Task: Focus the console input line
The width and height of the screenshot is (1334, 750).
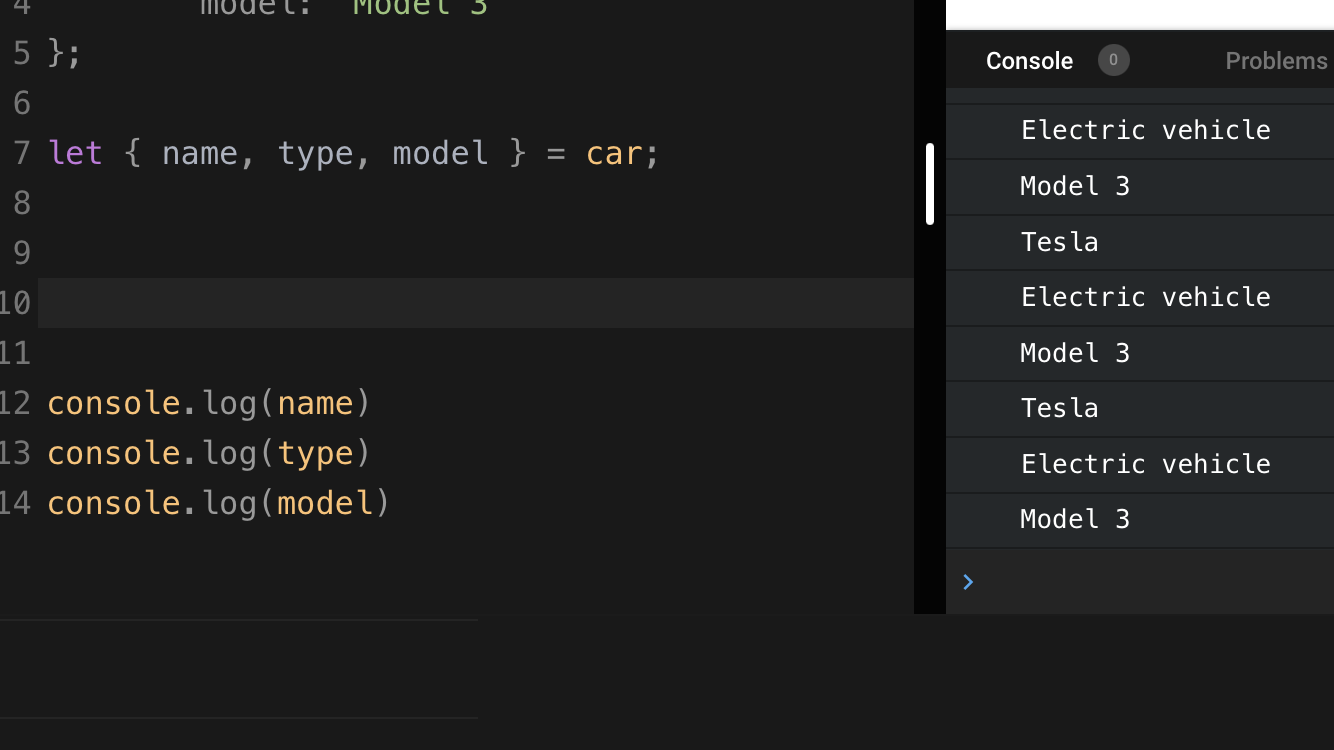Action: pos(1140,582)
